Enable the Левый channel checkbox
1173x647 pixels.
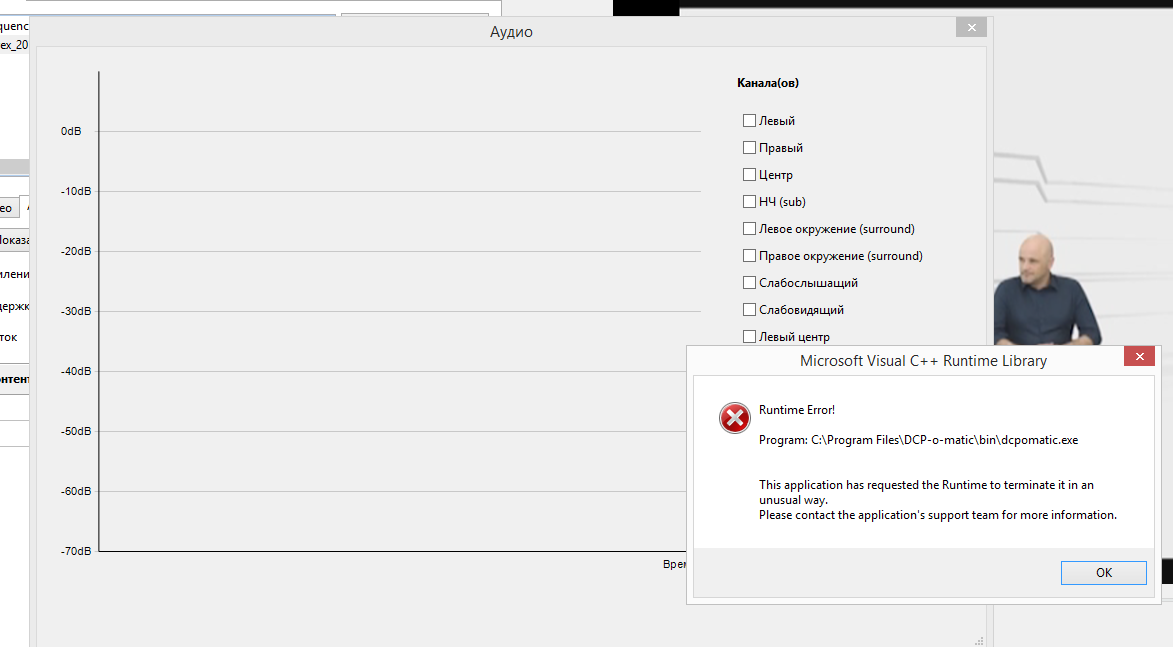(x=749, y=121)
